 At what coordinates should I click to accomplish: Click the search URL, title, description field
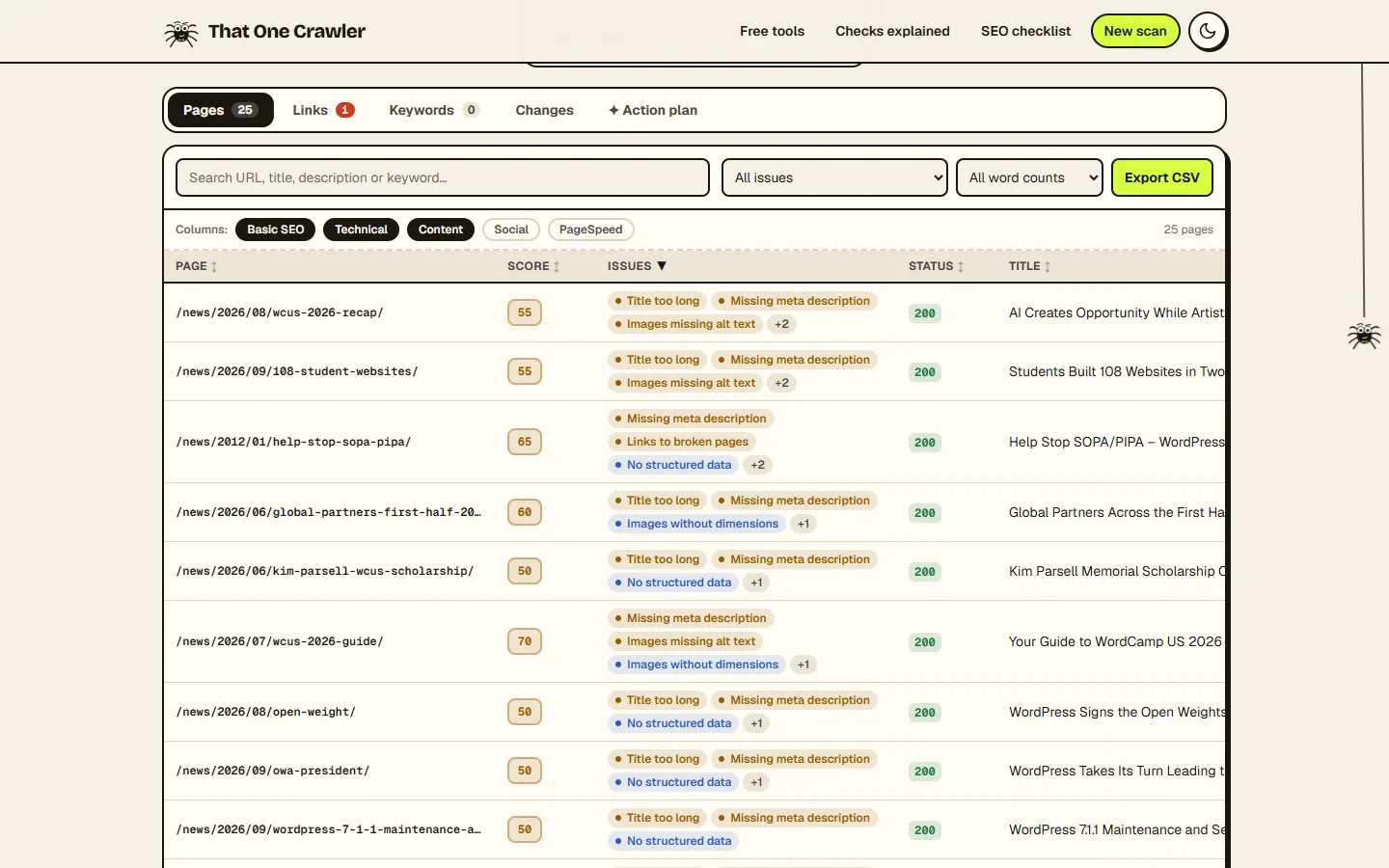click(443, 177)
